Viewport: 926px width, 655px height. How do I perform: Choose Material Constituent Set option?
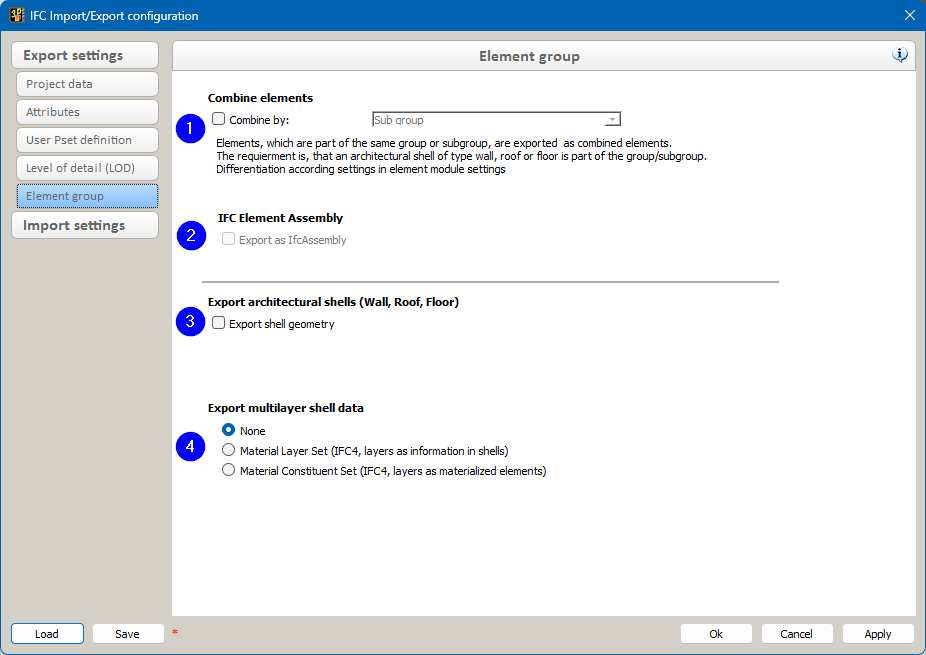click(229, 470)
